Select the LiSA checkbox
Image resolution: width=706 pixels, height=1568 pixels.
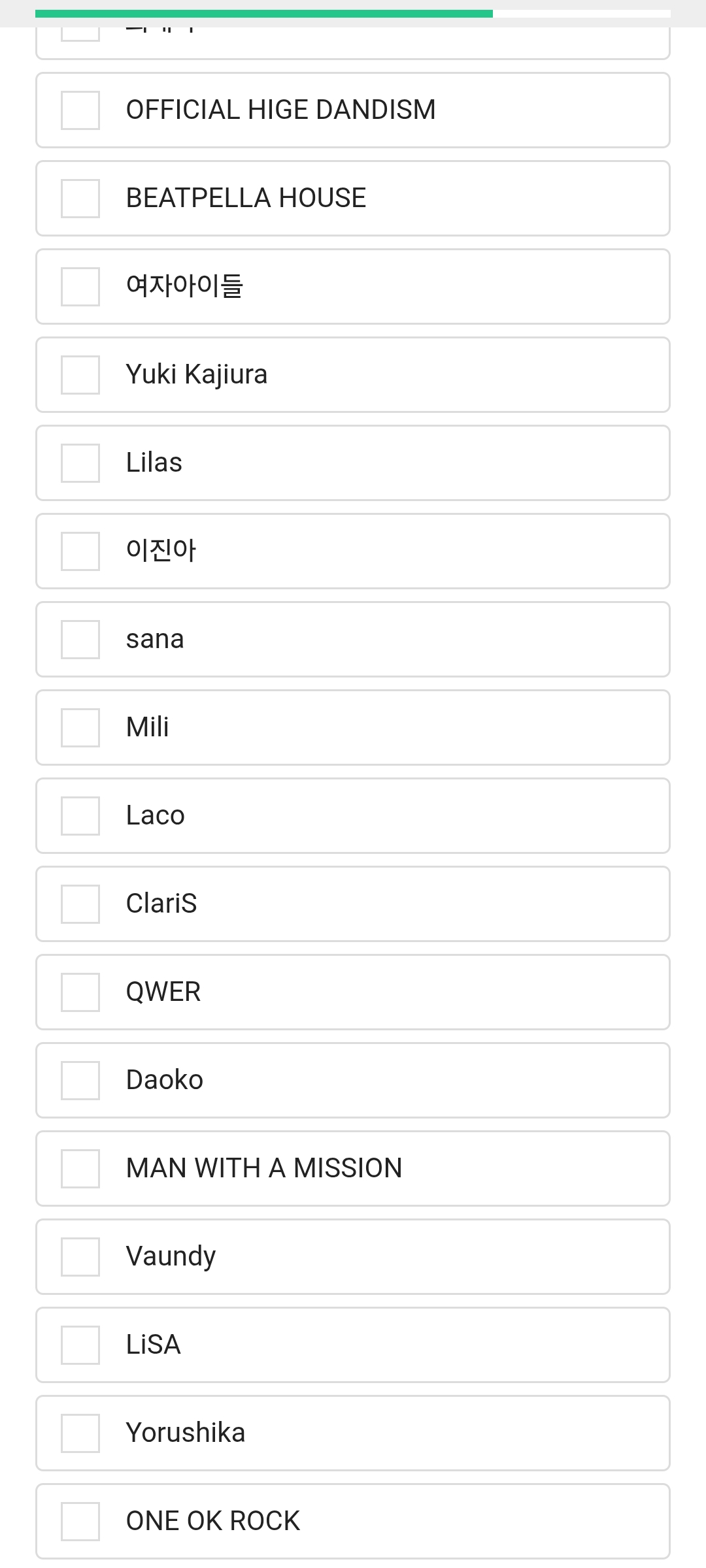click(80, 1345)
